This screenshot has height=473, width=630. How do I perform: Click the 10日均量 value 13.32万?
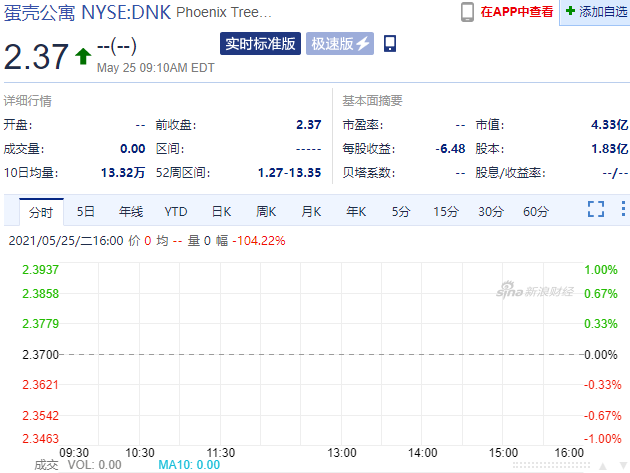tap(123, 173)
